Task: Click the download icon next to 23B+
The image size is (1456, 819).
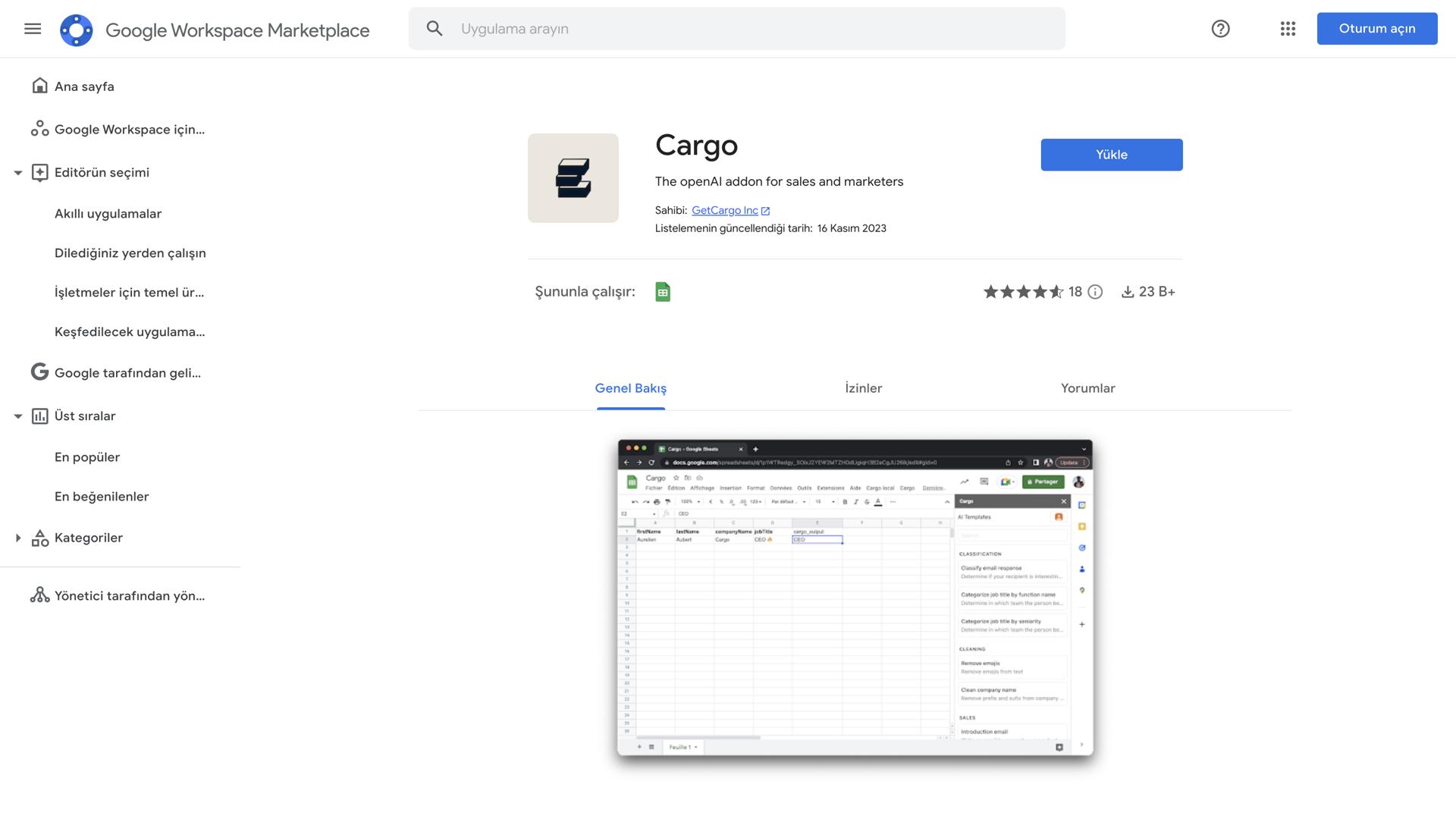Action: click(1129, 291)
